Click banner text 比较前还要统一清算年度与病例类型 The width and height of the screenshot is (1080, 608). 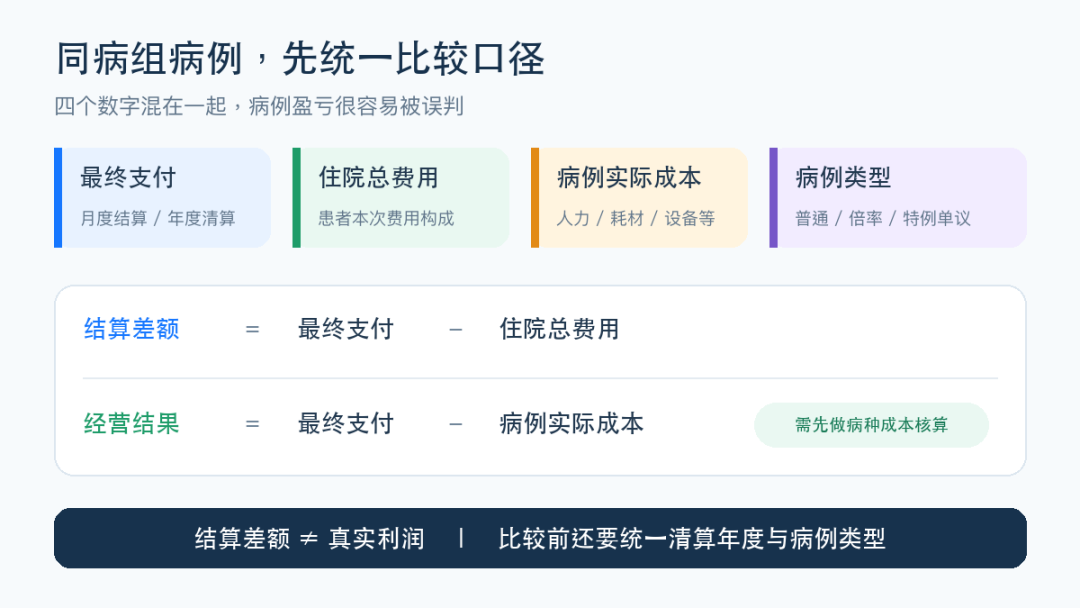click(x=692, y=538)
